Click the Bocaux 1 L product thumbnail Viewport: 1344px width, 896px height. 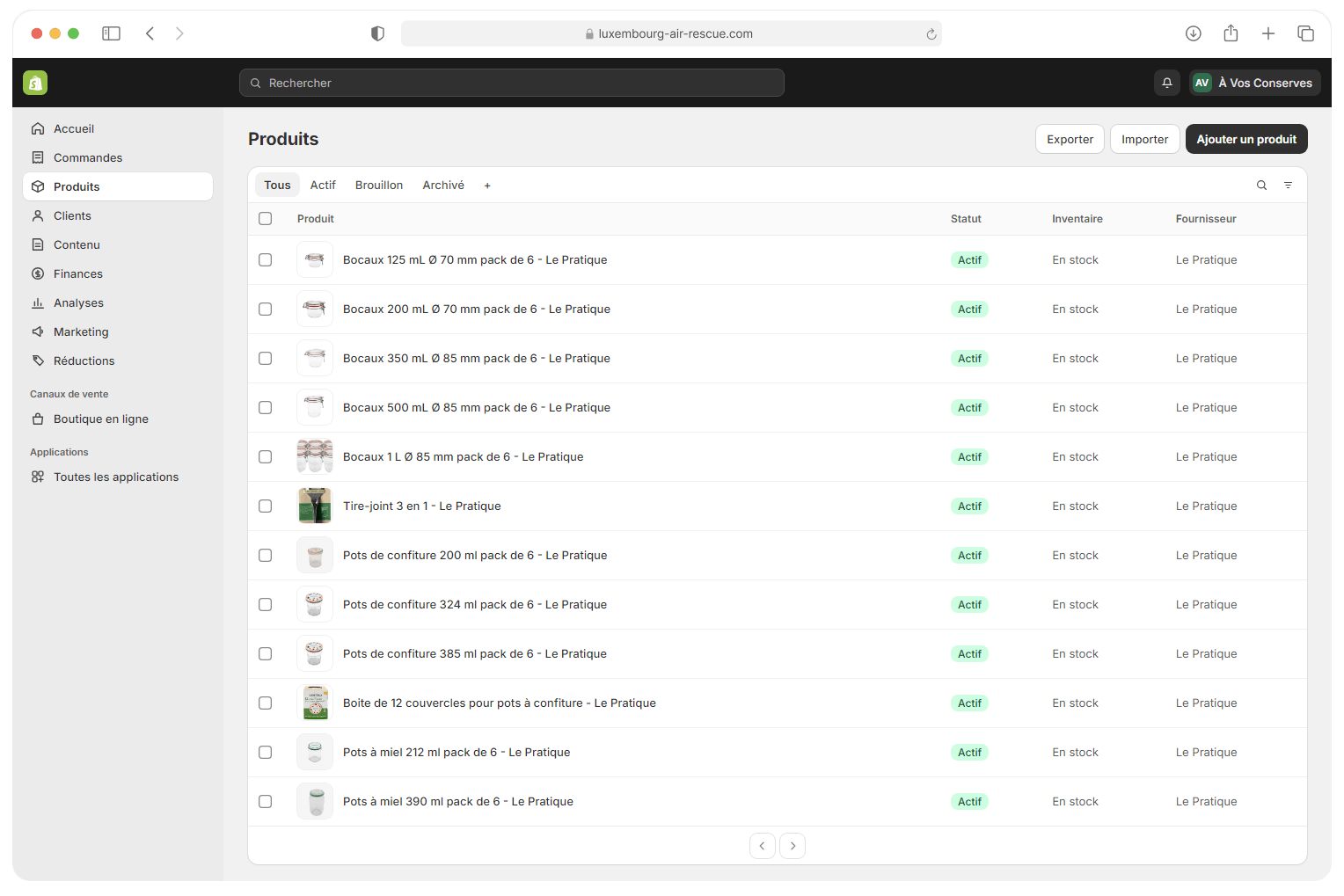pos(315,457)
